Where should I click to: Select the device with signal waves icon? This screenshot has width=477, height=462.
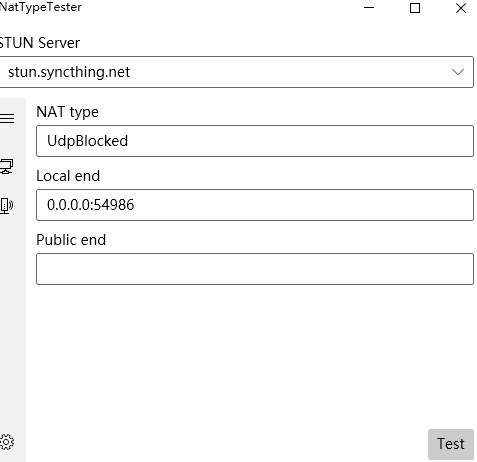tap(6, 205)
